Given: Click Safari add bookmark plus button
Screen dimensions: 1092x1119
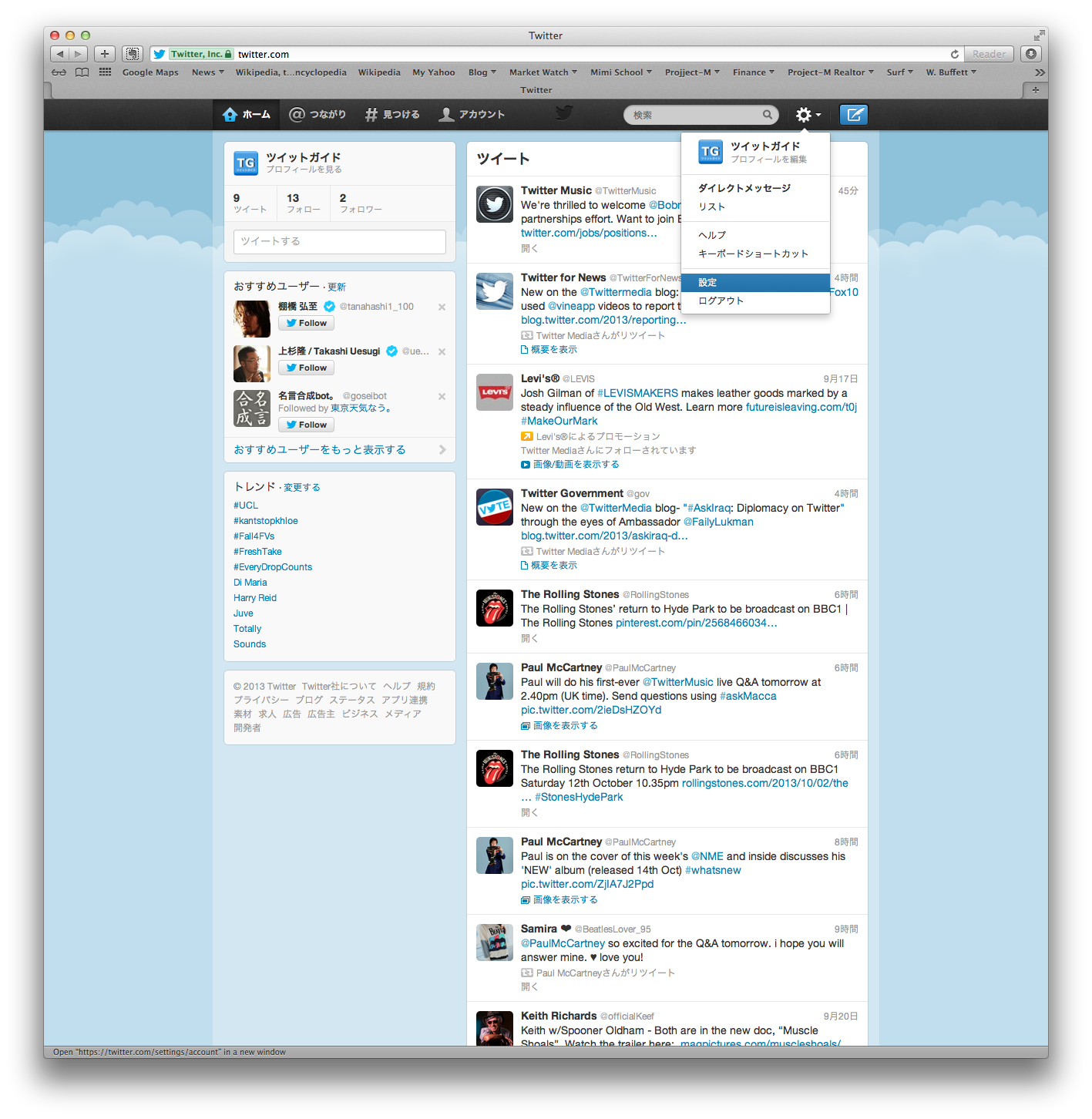Looking at the screenshot, I should tap(105, 54).
